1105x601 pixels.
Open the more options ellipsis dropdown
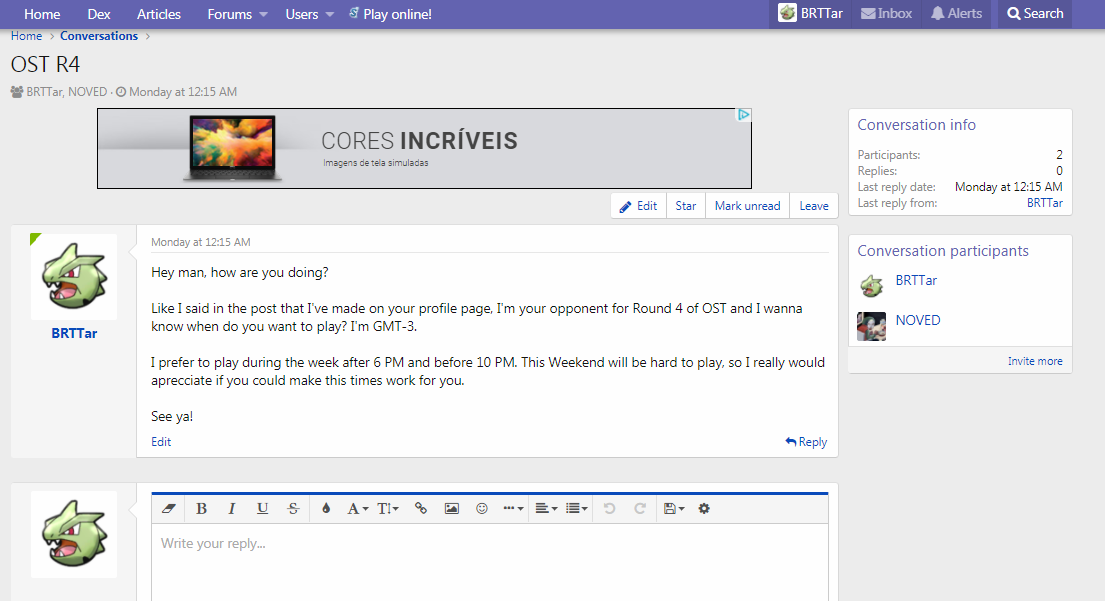pos(513,508)
